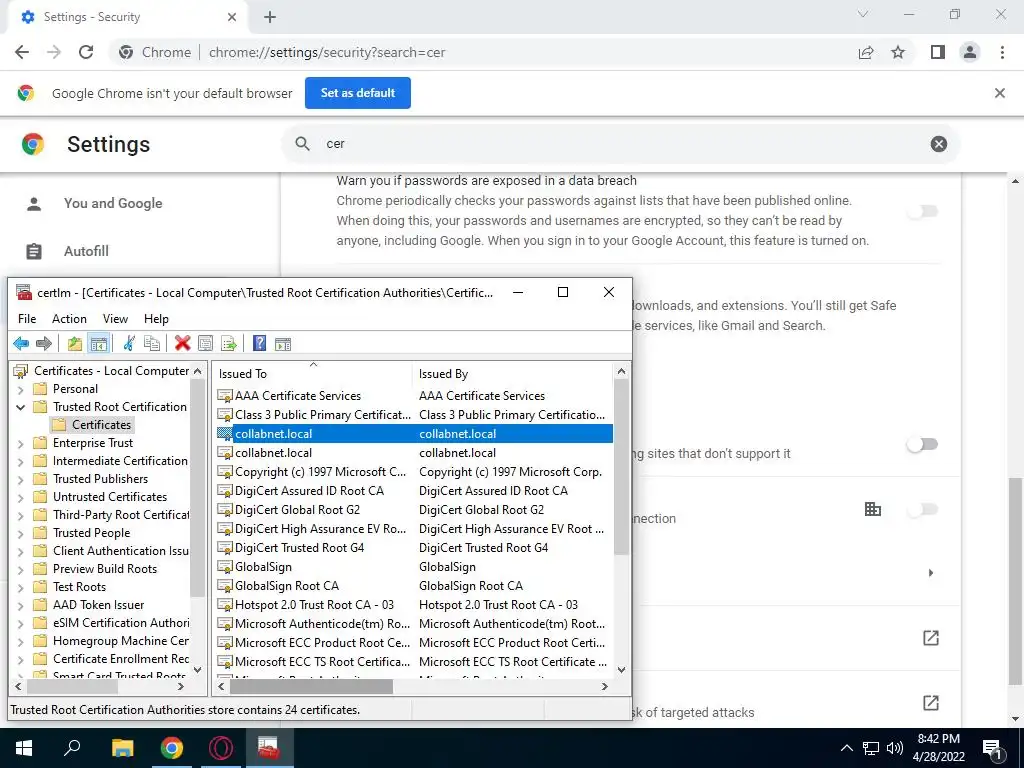
Task: Clear the settings search field
Action: tap(938, 144)
